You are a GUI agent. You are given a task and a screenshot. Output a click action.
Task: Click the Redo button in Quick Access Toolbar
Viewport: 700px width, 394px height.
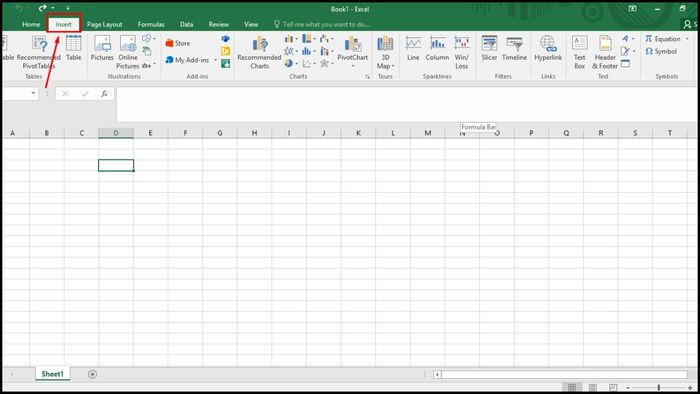42,8
